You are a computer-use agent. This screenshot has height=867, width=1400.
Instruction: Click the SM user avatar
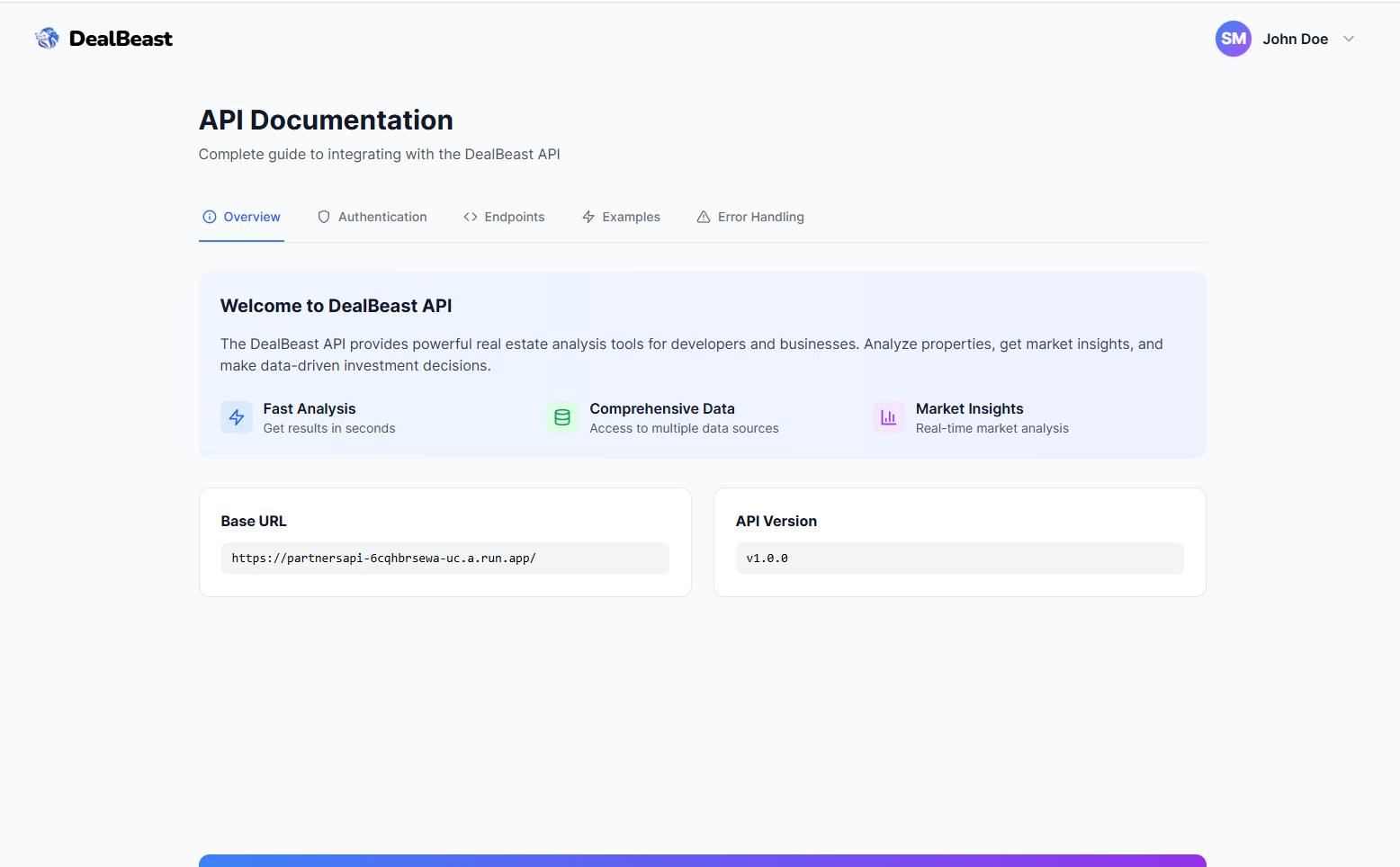1233,39
